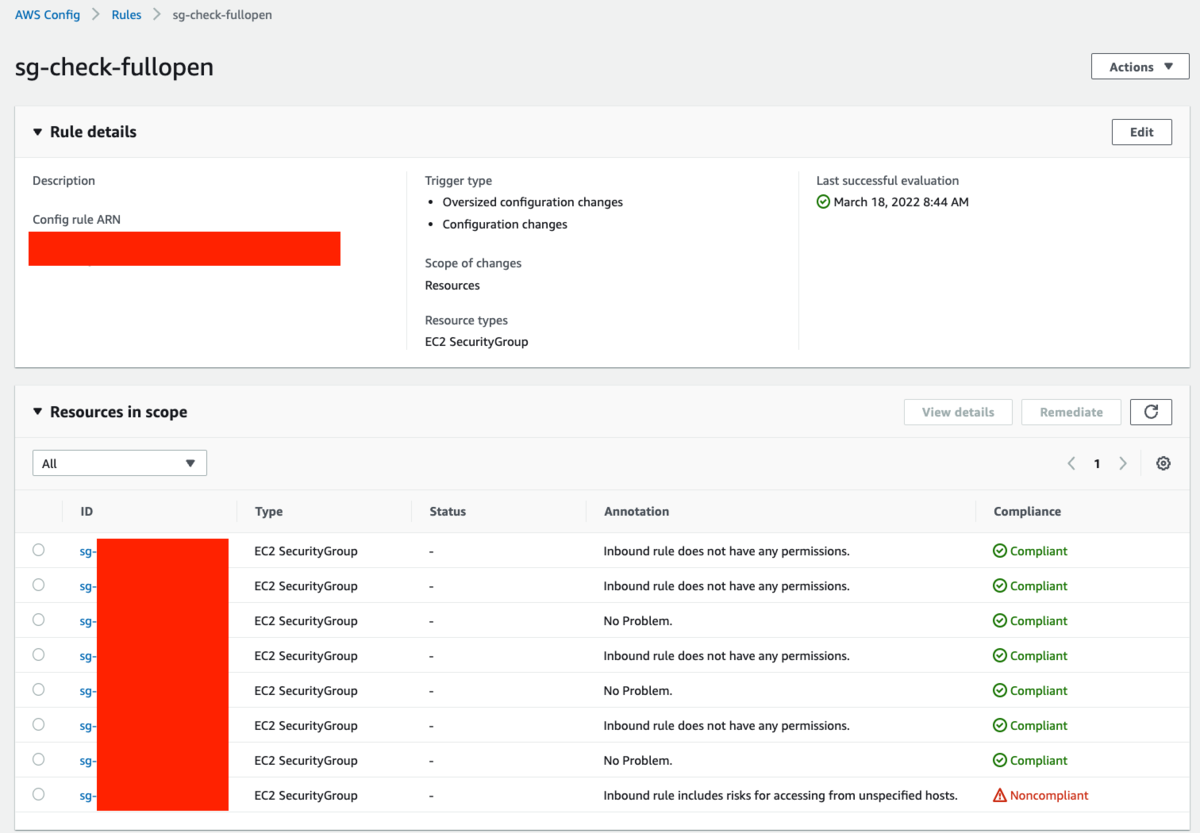1200x833 pixels.
Task: Select the radio button for the first security group
Action: click(38, 550)
